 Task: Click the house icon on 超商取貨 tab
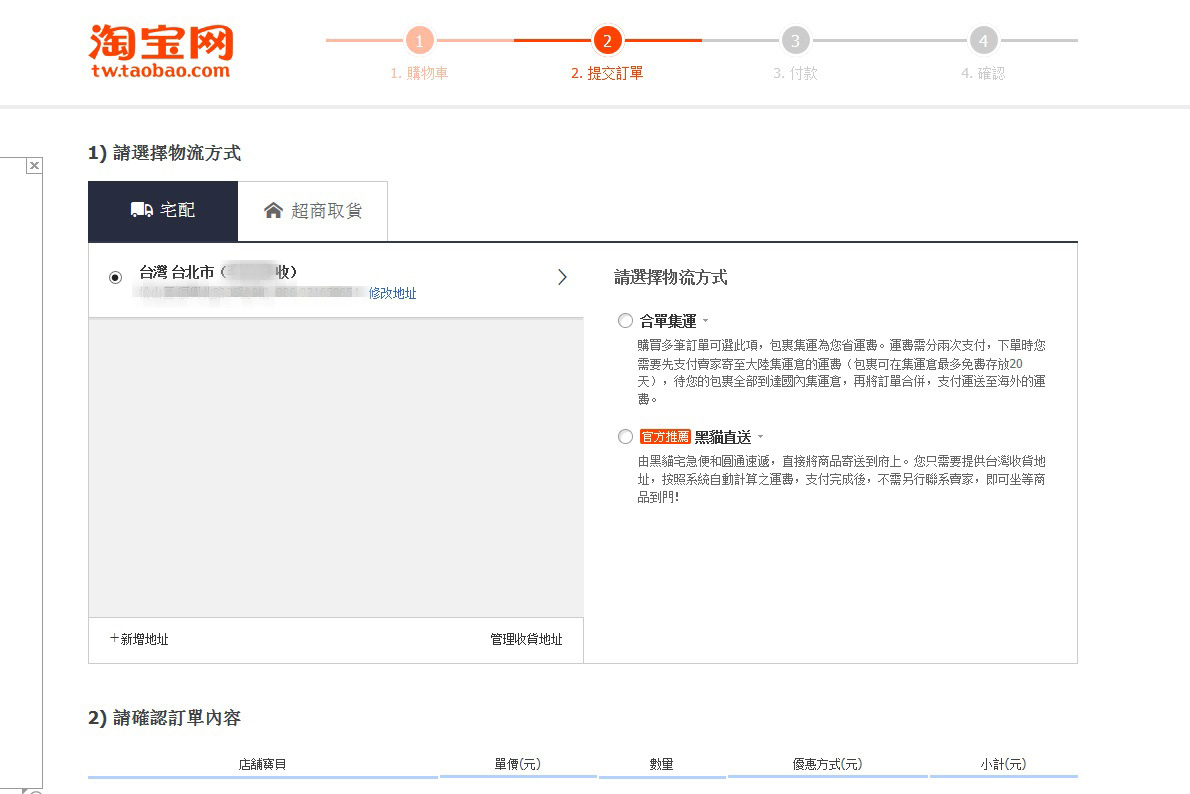pos(273,210)
